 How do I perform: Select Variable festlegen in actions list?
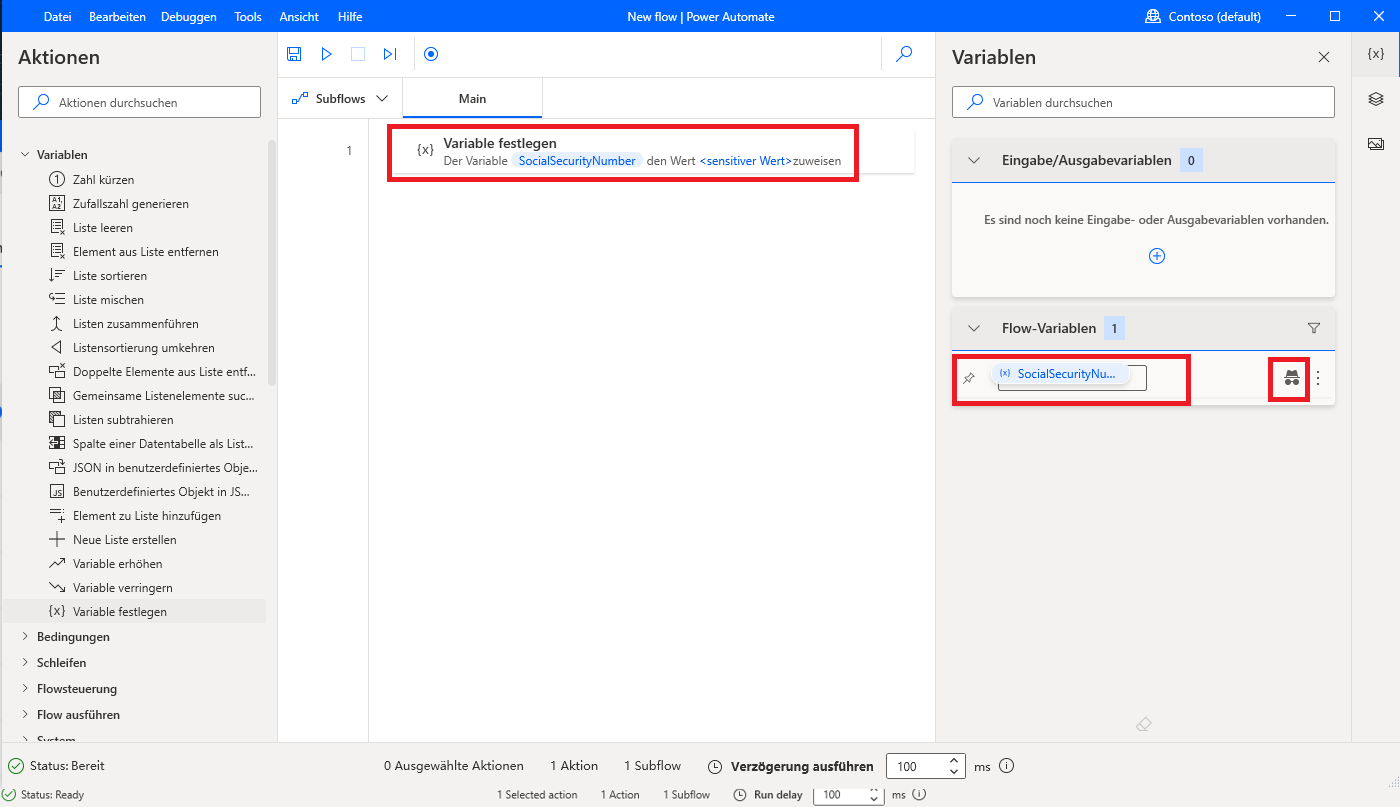[x=135, y=612]
